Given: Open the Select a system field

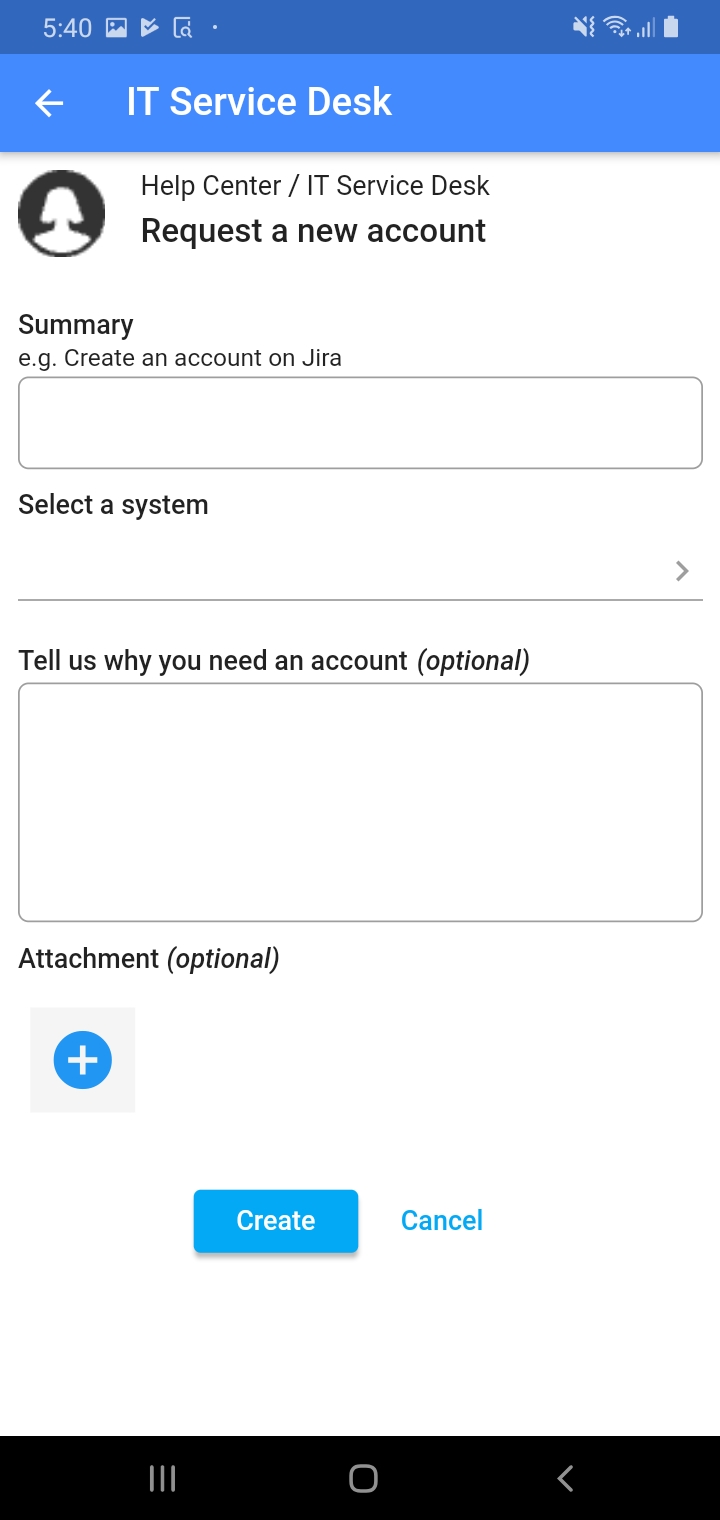Looking at the screenshot, I should click(x=340, y=571).
